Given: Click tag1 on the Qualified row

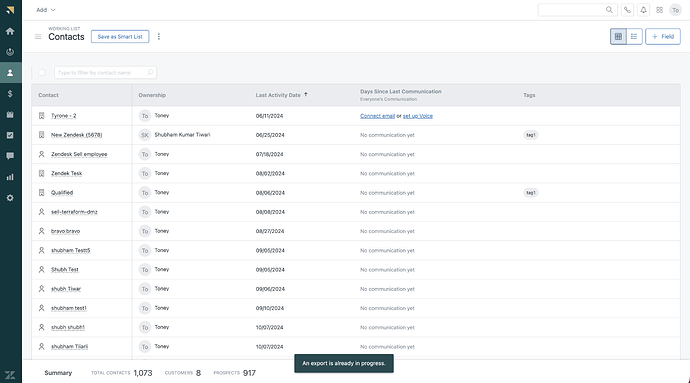Looking at the screenshot, I should click(531, 192).
